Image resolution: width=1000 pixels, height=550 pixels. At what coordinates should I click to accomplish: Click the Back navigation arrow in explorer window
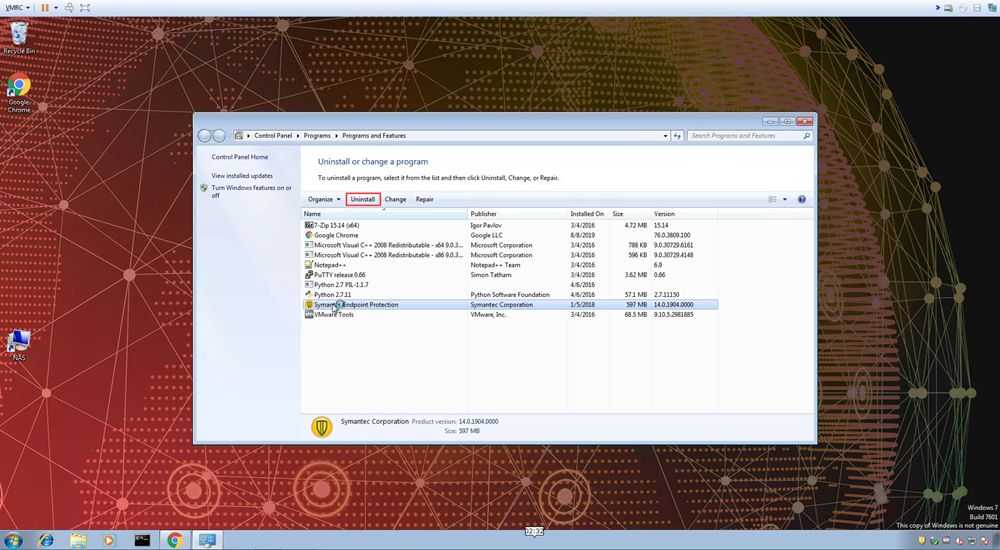[x=205, y=135]
